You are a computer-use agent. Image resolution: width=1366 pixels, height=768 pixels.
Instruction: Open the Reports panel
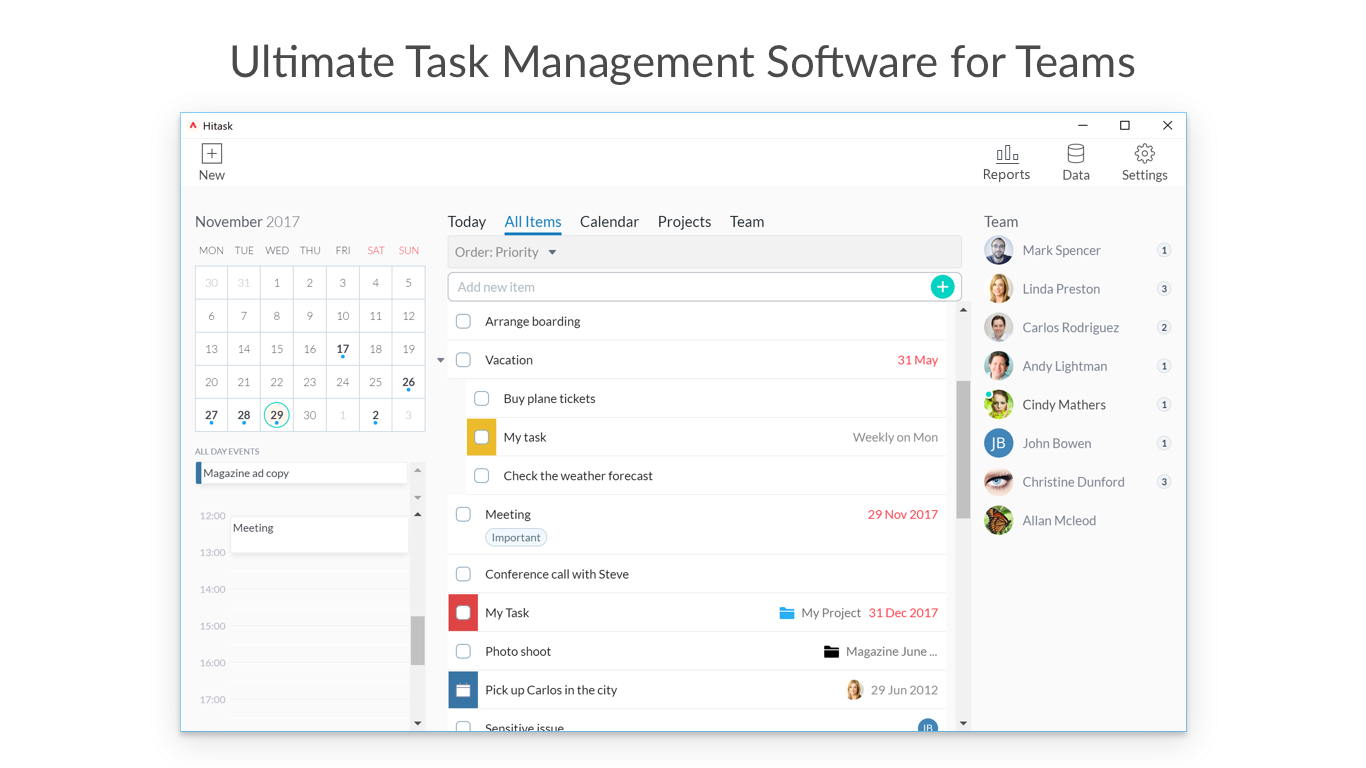pyautogui.click(x=1006, y=155)
